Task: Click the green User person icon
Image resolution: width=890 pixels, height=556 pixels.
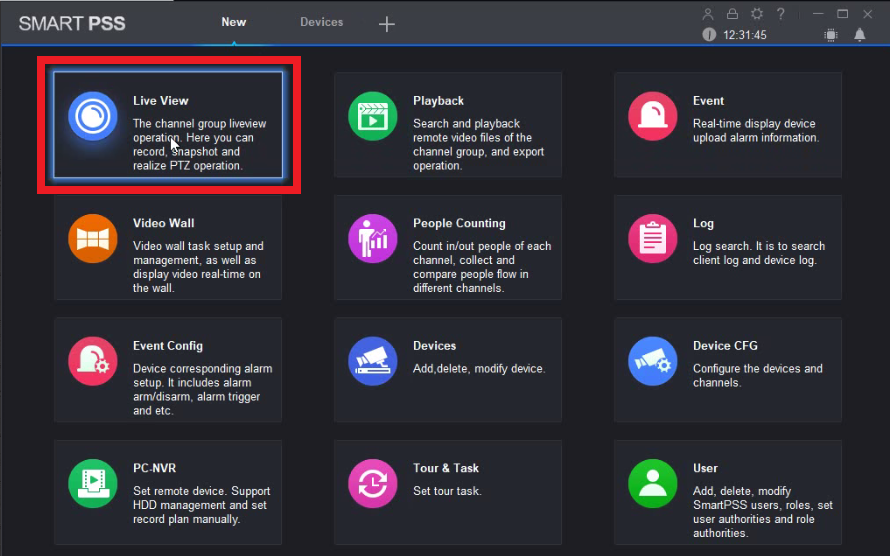Action: coord(652,484)
